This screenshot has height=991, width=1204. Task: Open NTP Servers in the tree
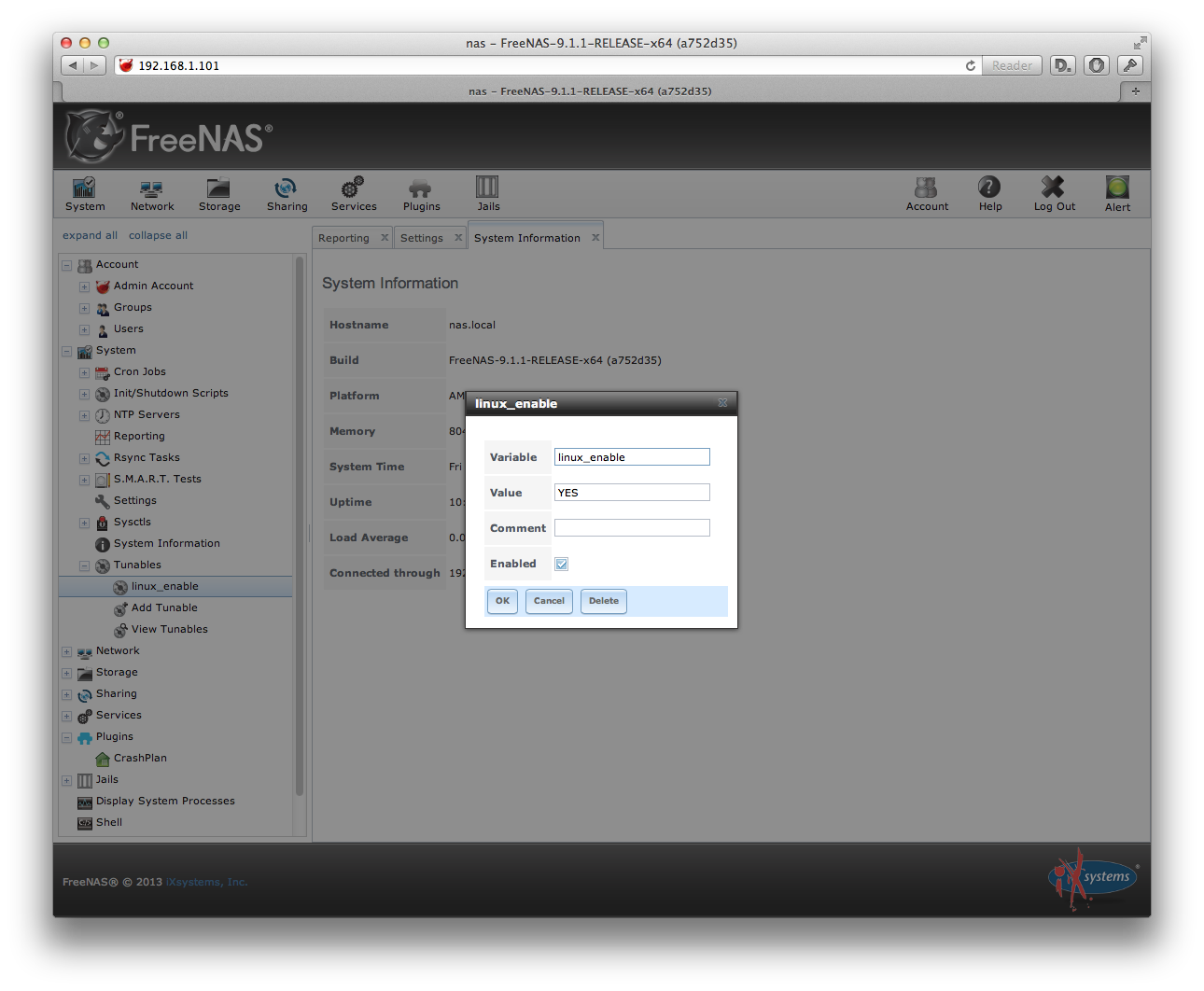click(x=147, y=414)
